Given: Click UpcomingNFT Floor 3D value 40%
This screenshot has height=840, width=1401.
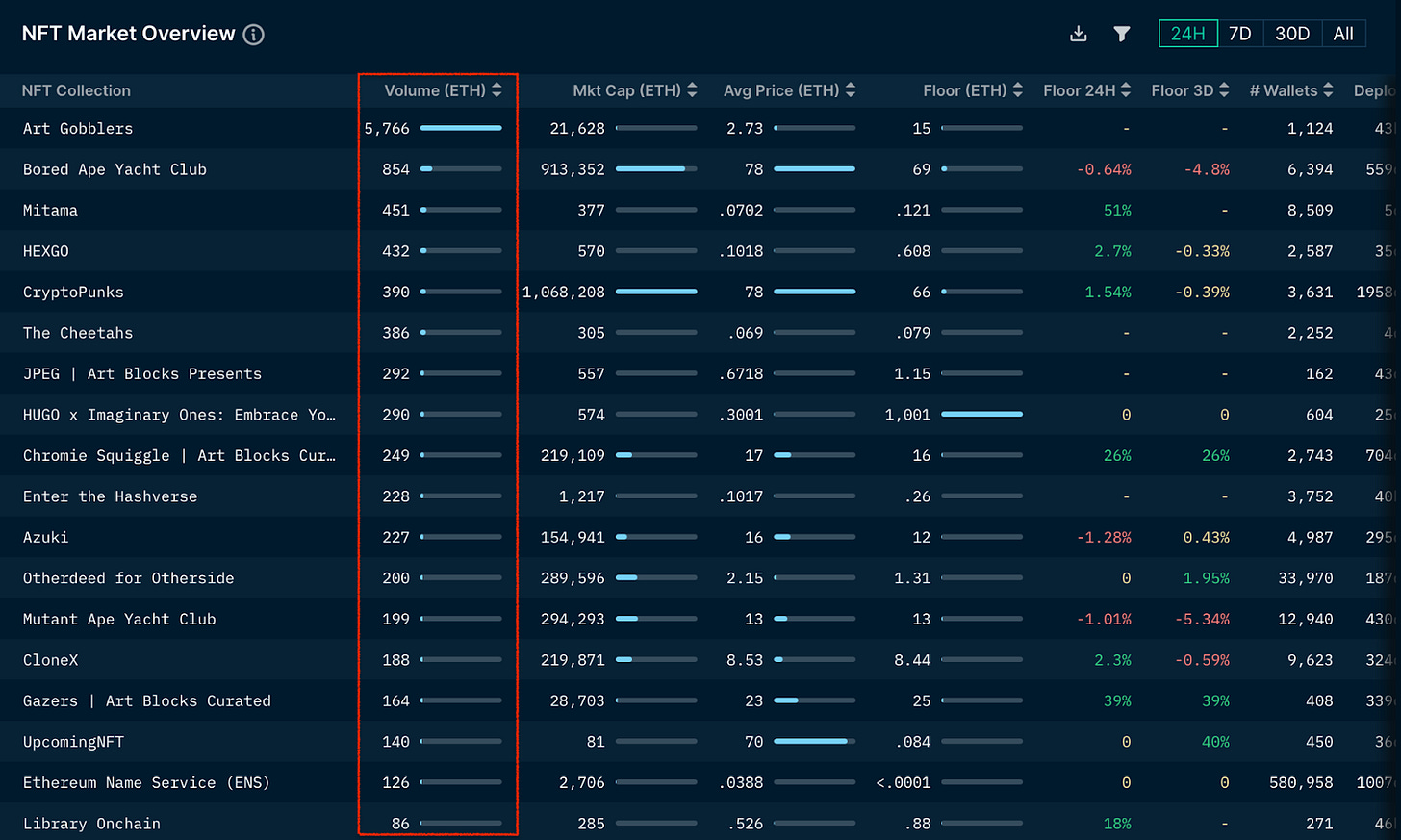Looking at the screenshot, I should click(x=1215, y=742).
